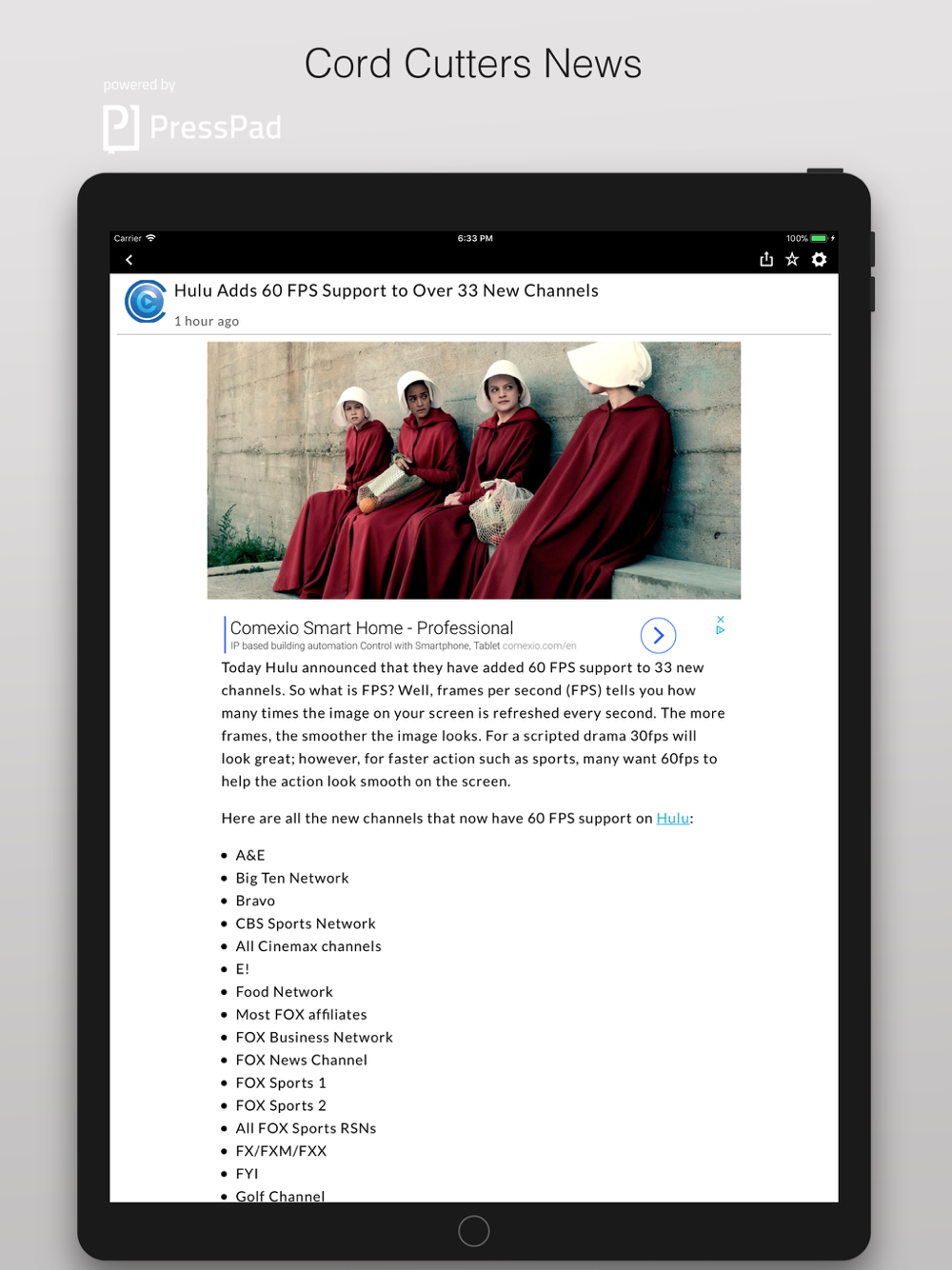Select the 'Bravo' list item
This screenshot has width=952, height=1270.
(x=255, y=901)
